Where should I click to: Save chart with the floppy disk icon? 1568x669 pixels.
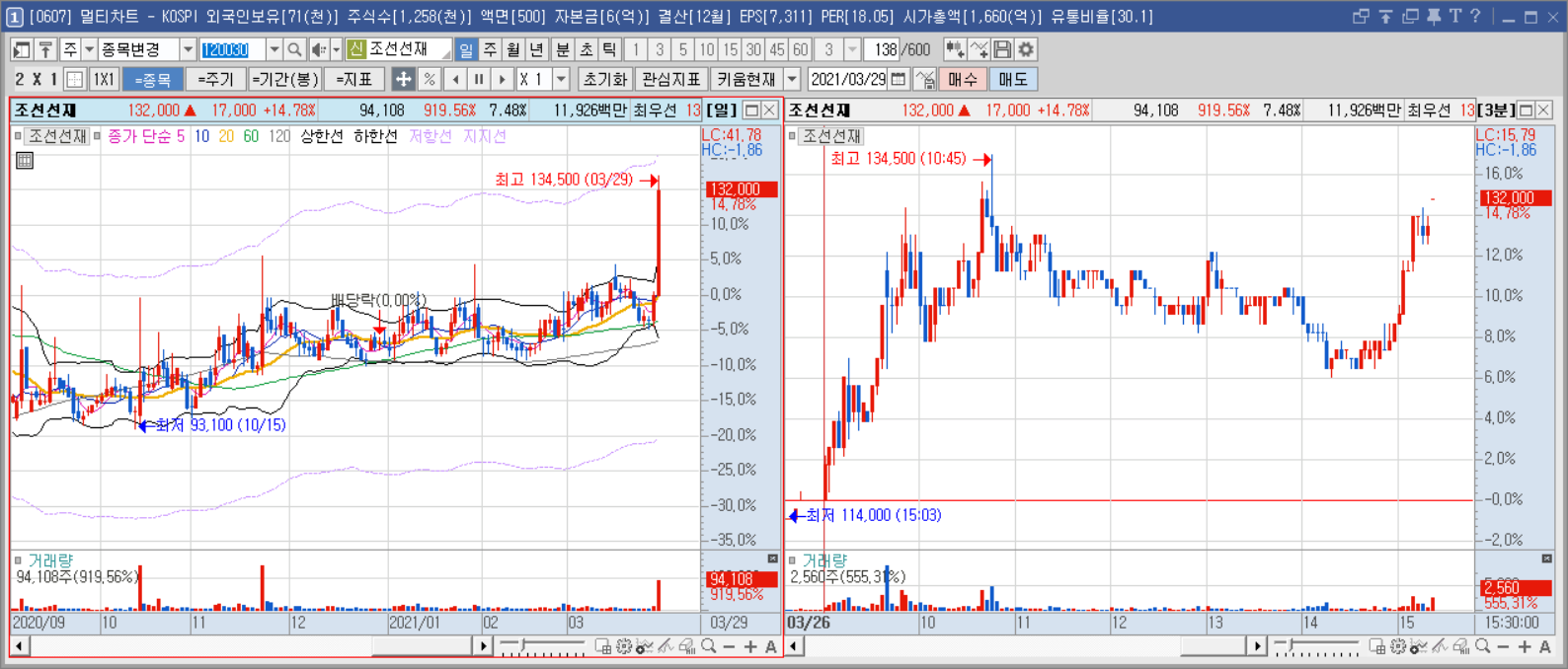point(1002,49)
